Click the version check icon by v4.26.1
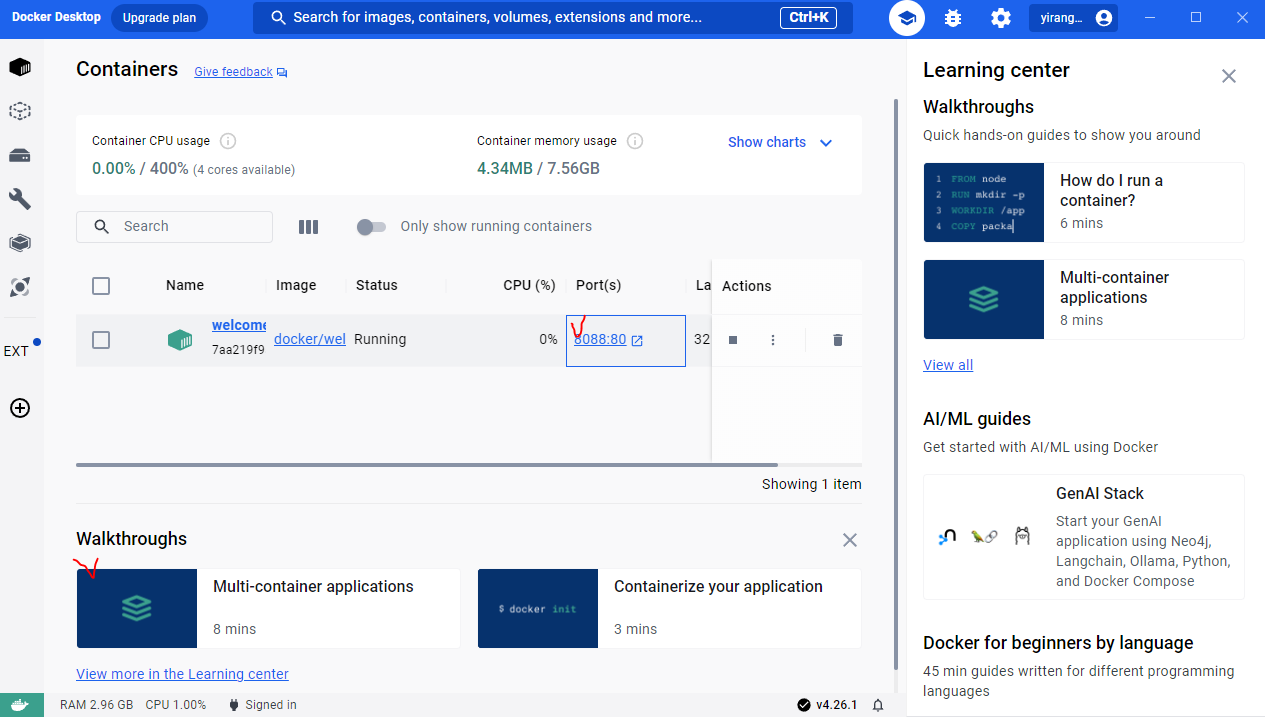Viewport: 1265px width, 717px height. coord(804,705)
